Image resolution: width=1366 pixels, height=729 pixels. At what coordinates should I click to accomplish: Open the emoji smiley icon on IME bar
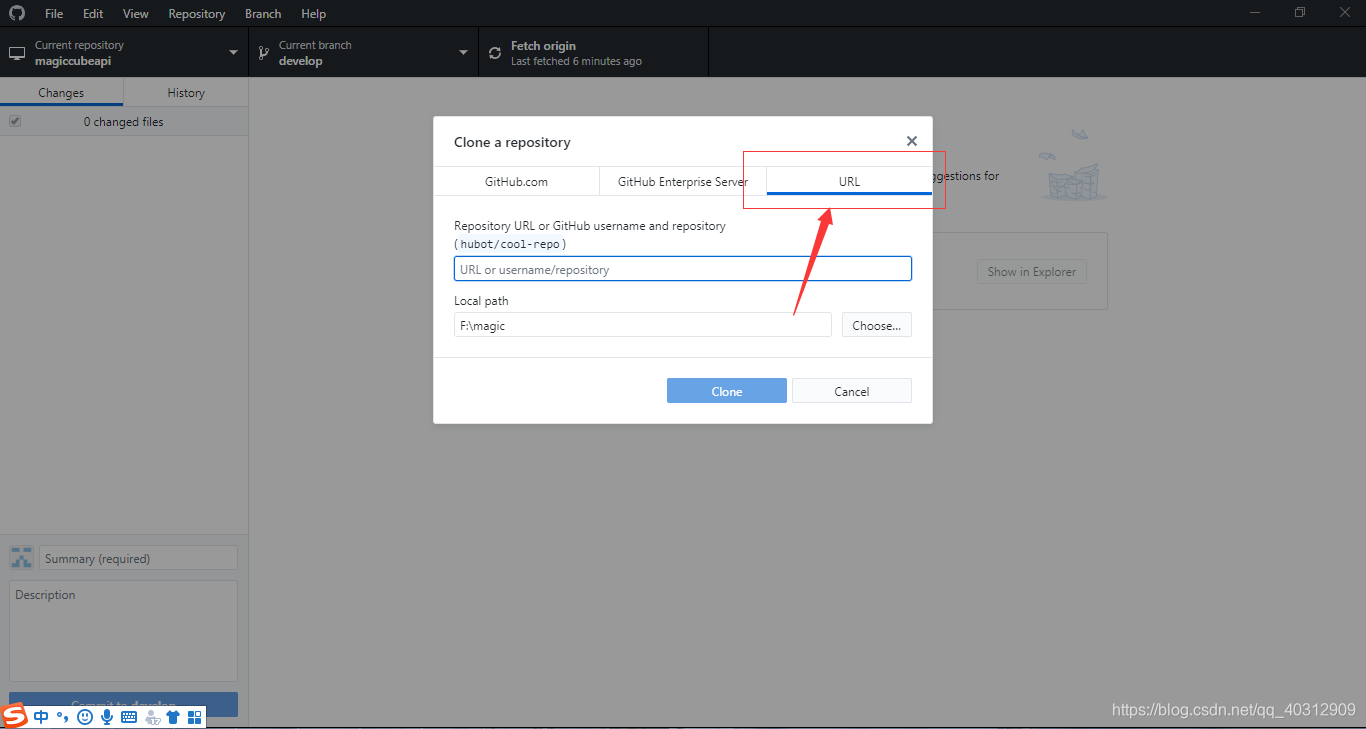click(85, 717)
